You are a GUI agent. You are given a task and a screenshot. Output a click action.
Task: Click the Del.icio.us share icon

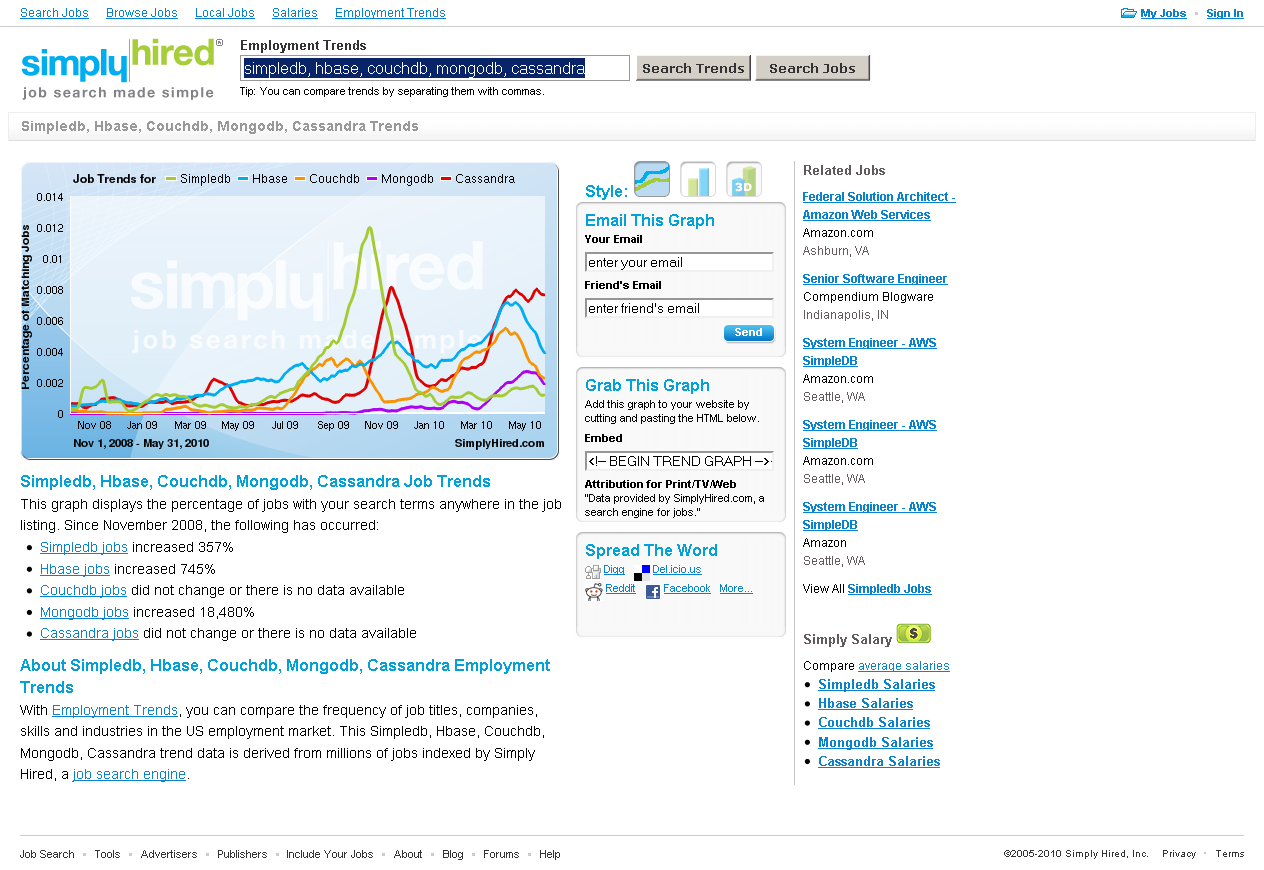click(642, 573)
